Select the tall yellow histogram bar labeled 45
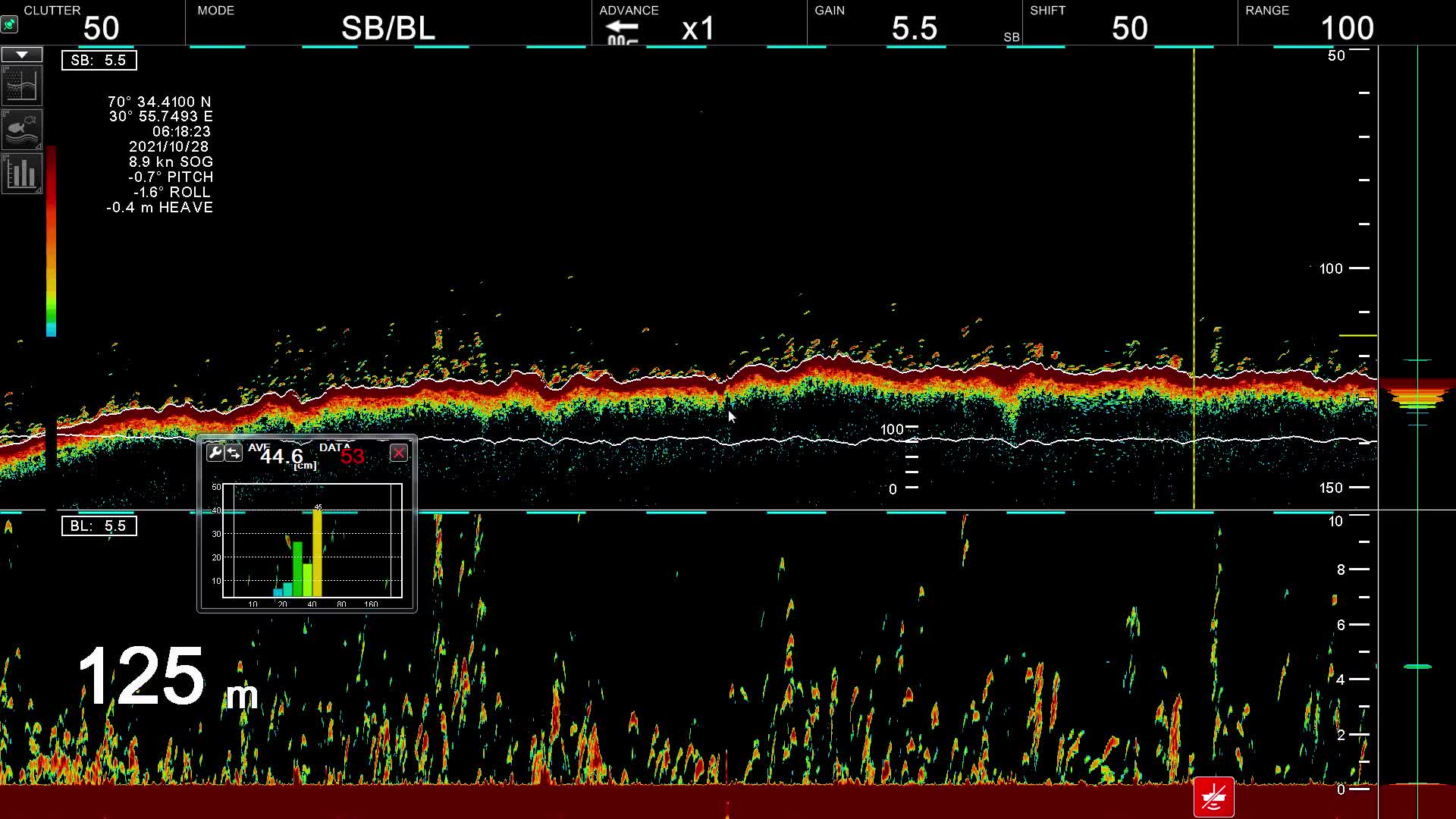The image size is (1456, 819). (x=317, y=553)
